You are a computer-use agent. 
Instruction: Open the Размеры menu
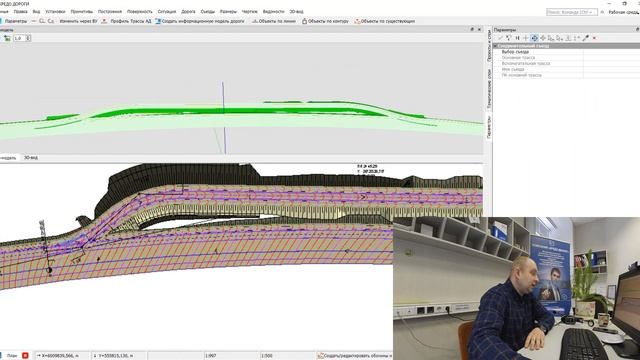(228, 12)
